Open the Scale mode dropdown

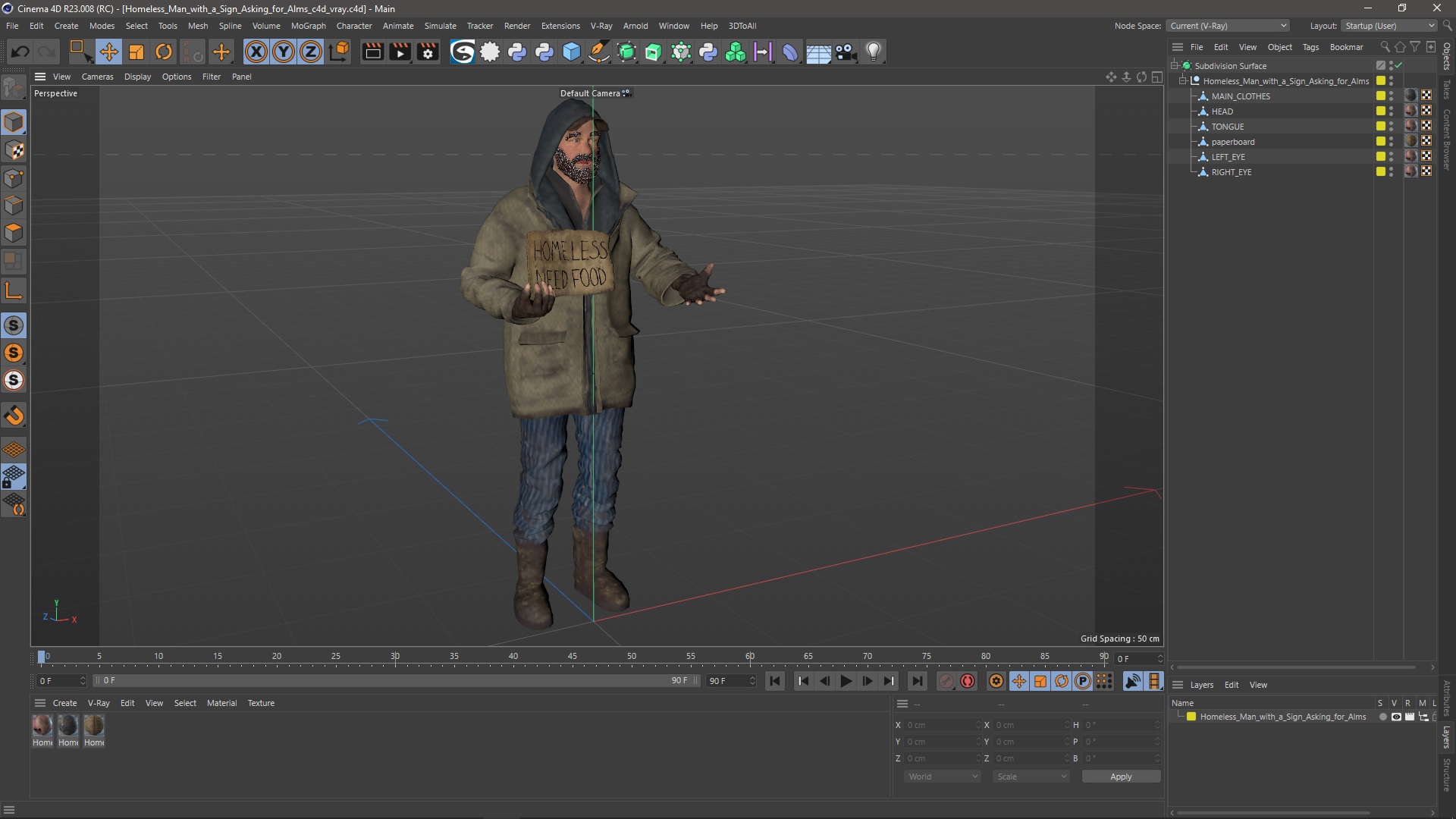[x=1031, y=777]
